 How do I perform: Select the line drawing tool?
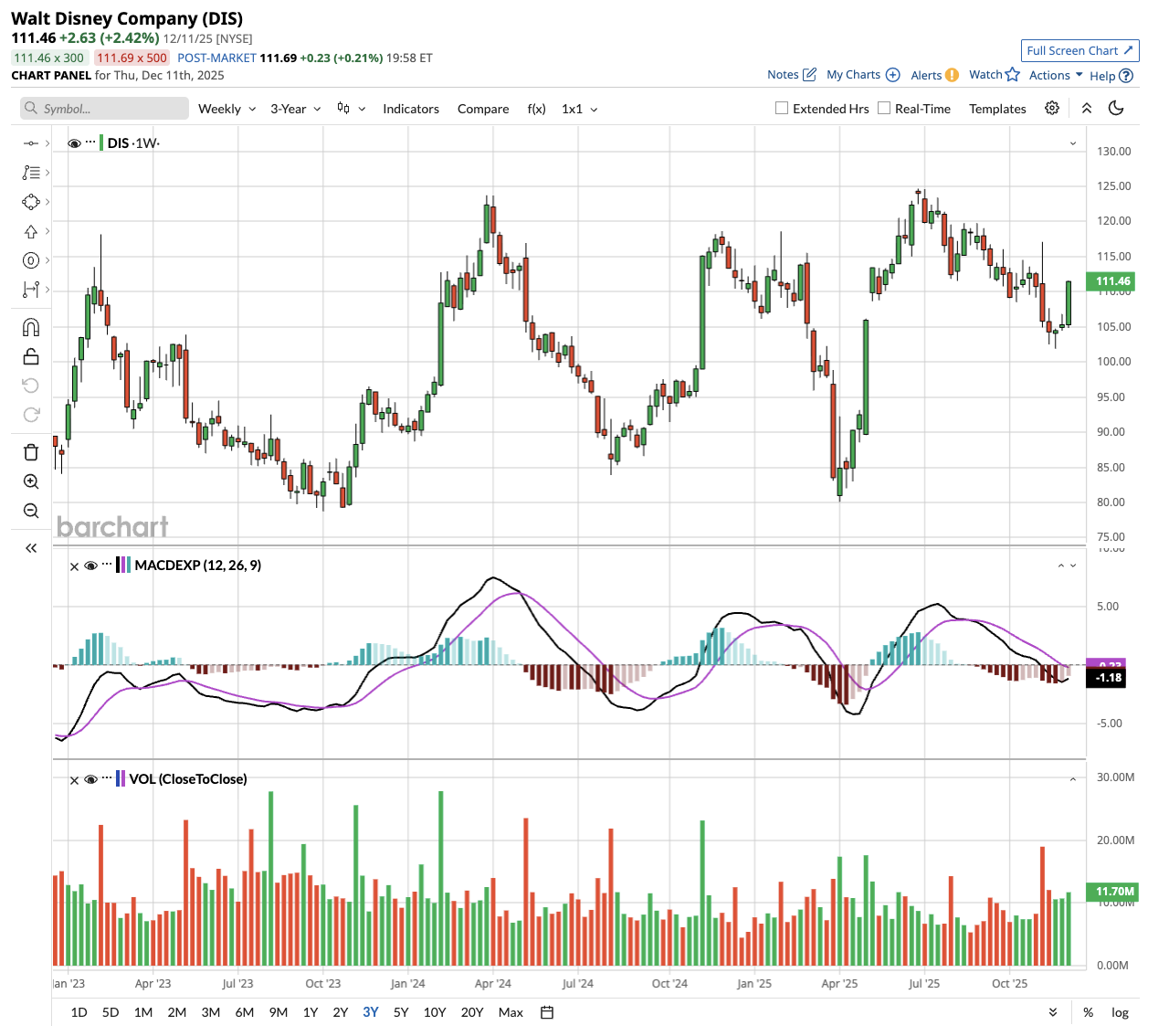(x=31, y=143)
